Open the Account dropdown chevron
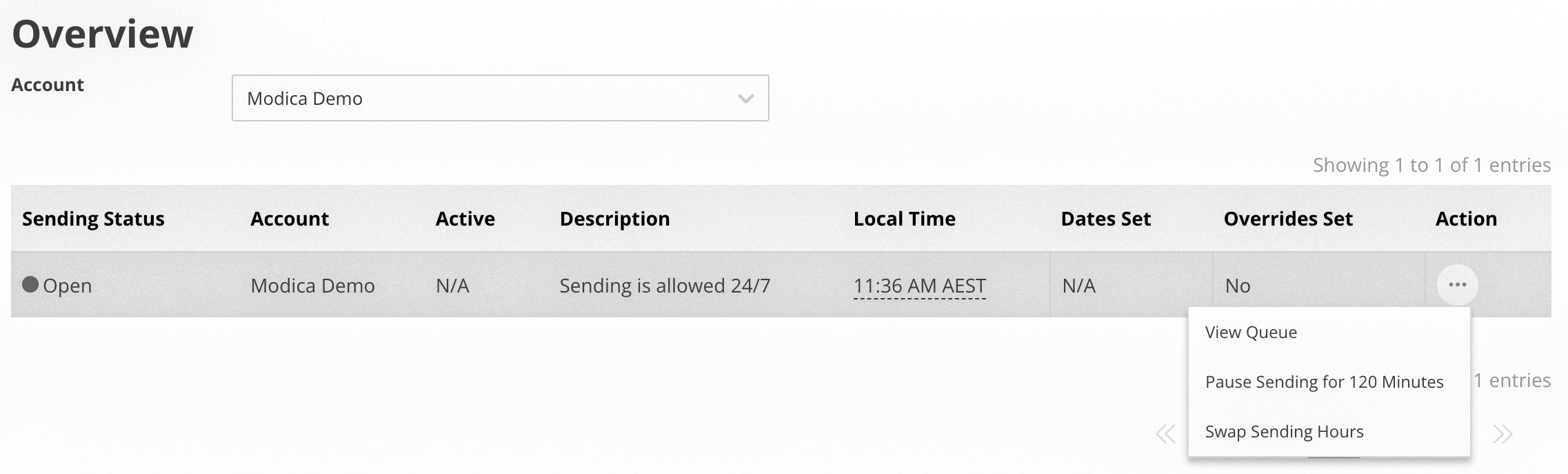 (x=743, y=98)
